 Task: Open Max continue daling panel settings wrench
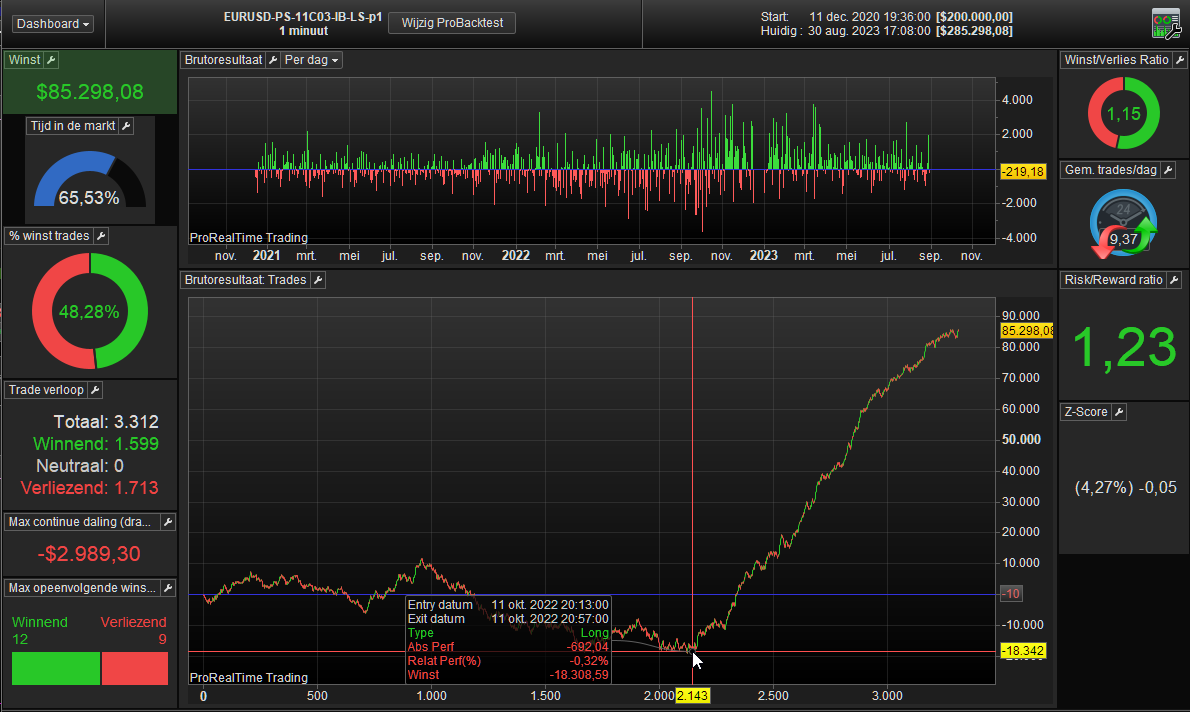[x=167, y=521]
